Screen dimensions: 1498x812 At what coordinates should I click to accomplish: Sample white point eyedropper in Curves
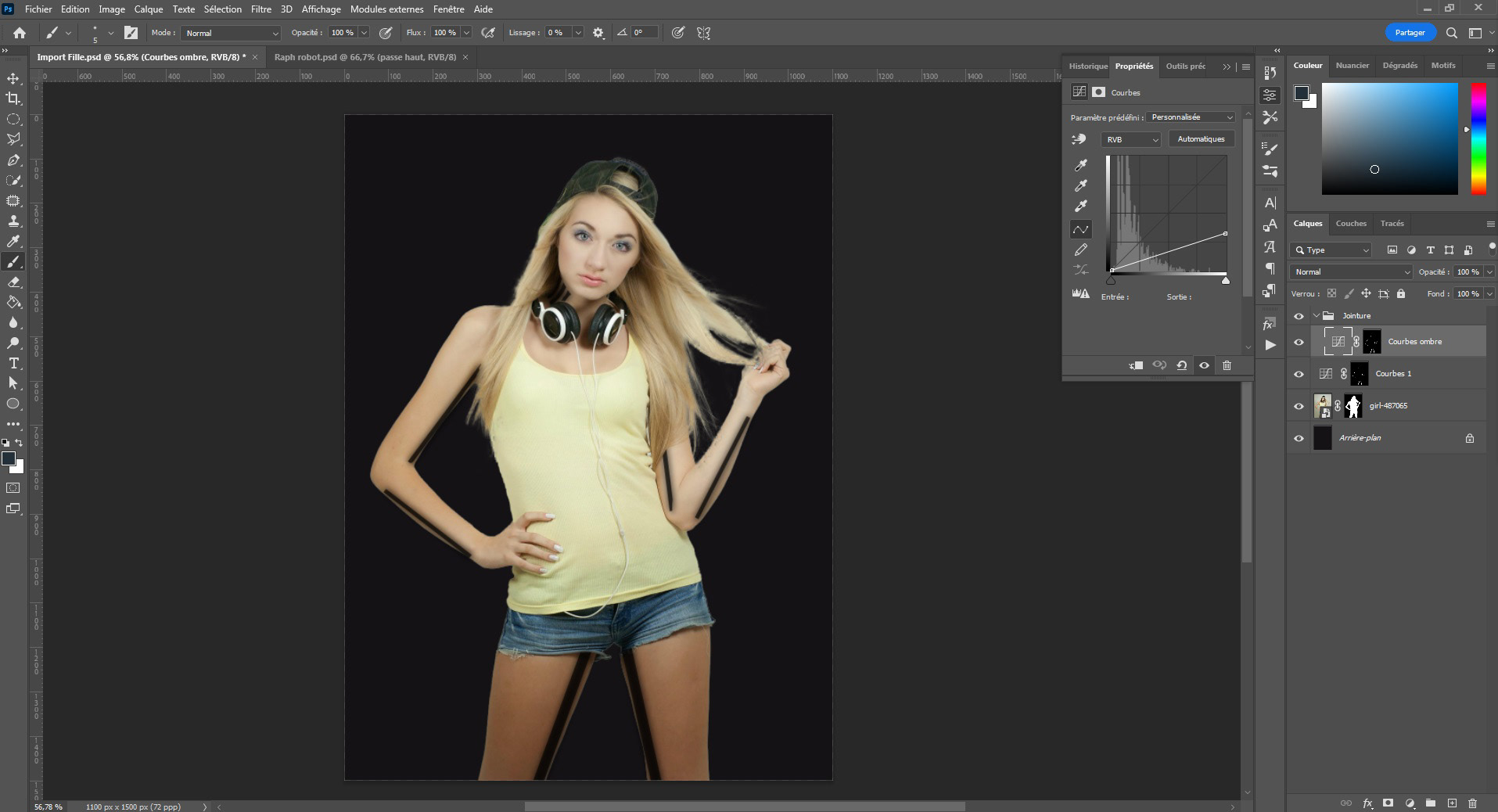[1081, 206]
